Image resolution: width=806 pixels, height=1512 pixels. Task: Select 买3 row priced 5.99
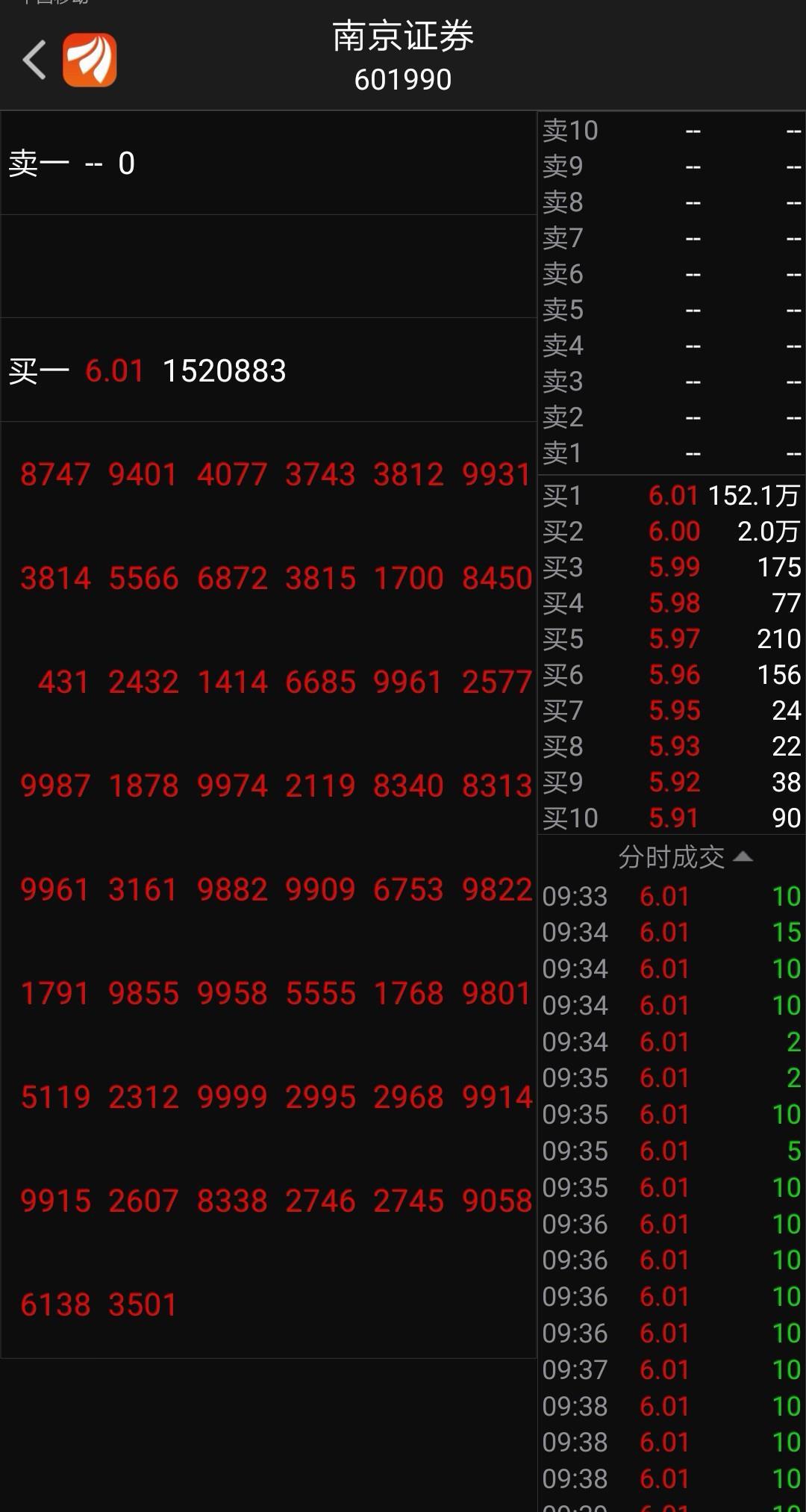(x=672, y=567)
